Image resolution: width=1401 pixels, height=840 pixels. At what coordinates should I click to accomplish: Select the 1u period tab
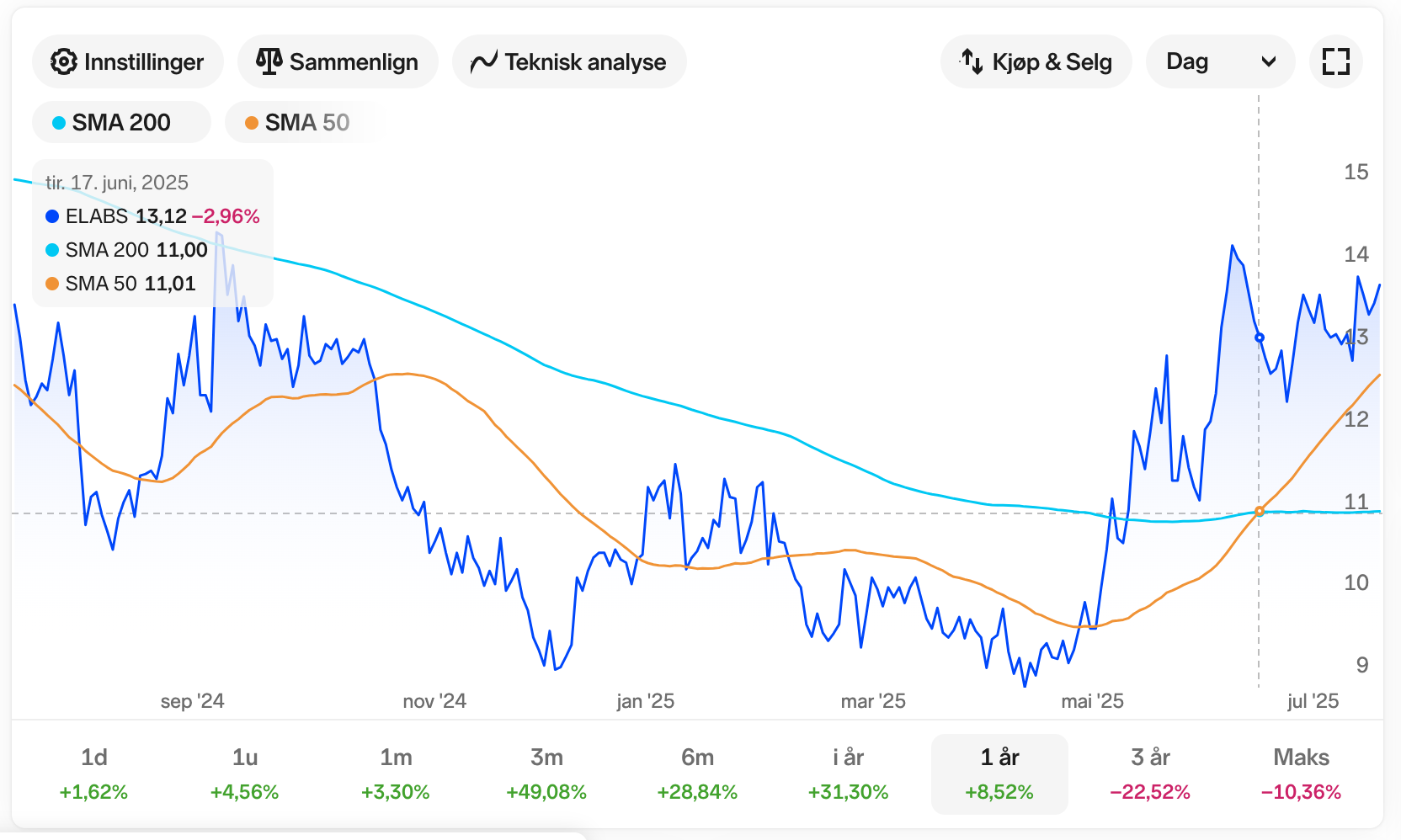[244, 774]
